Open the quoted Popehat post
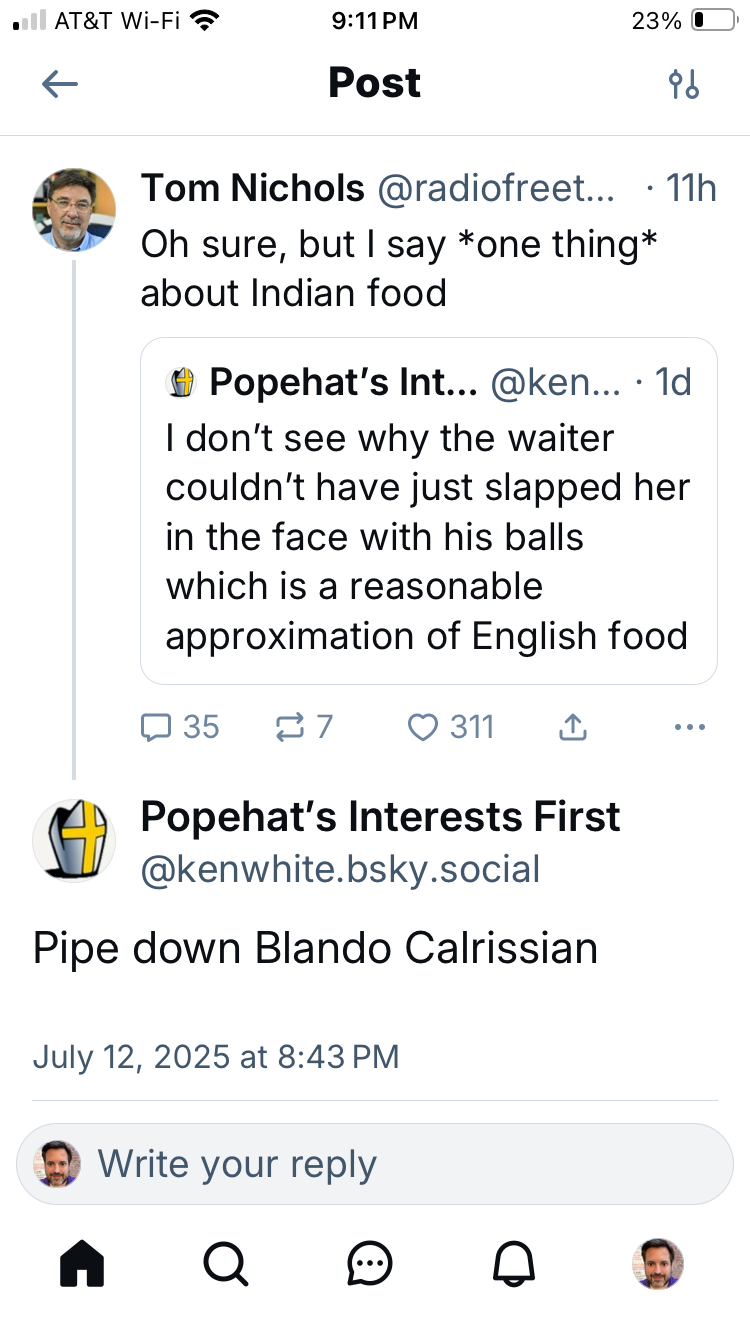This screenshot has height=1334, width=750. pos(428,536)
